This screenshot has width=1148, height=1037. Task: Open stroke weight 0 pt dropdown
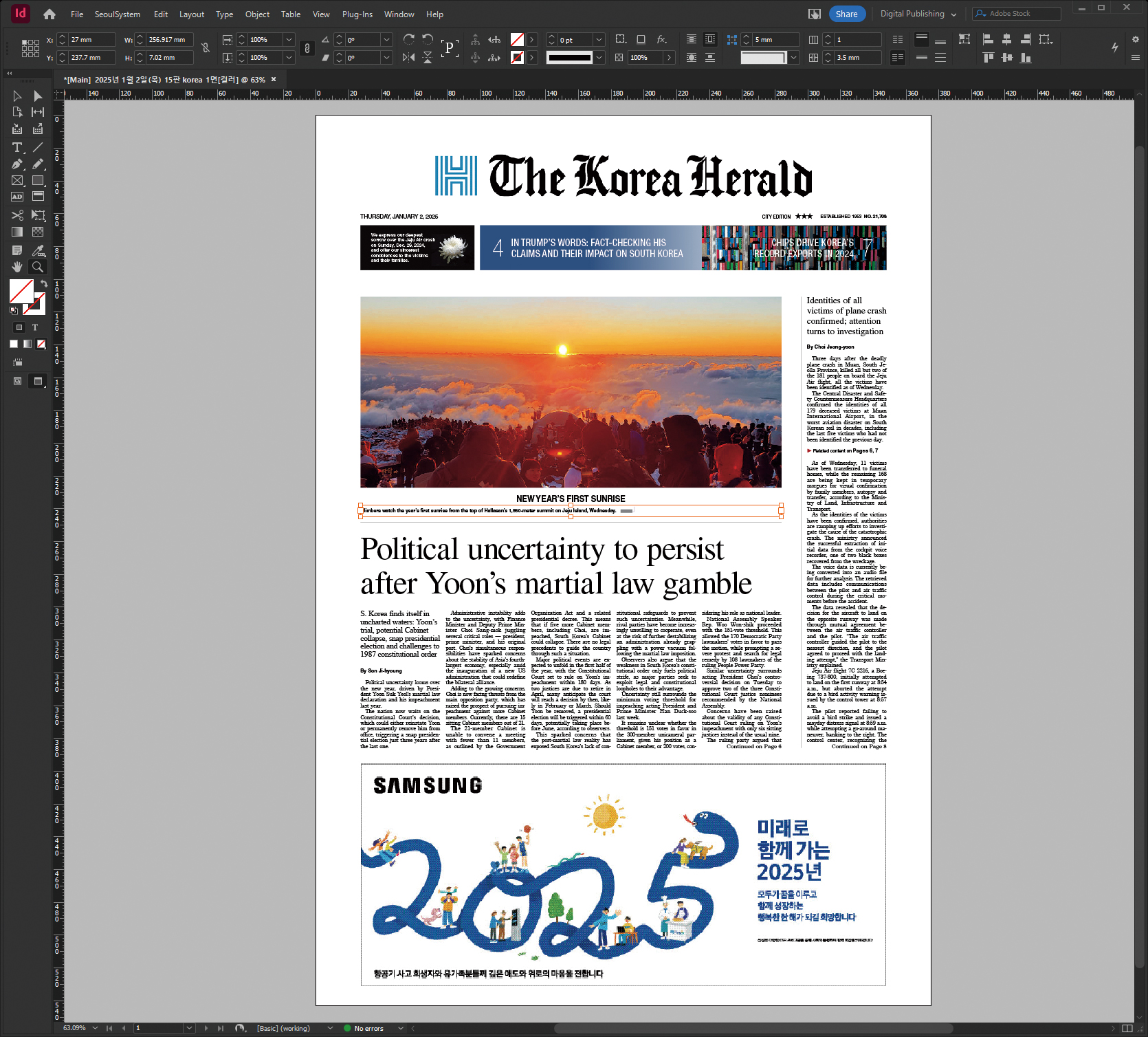(x=599, y=40)
